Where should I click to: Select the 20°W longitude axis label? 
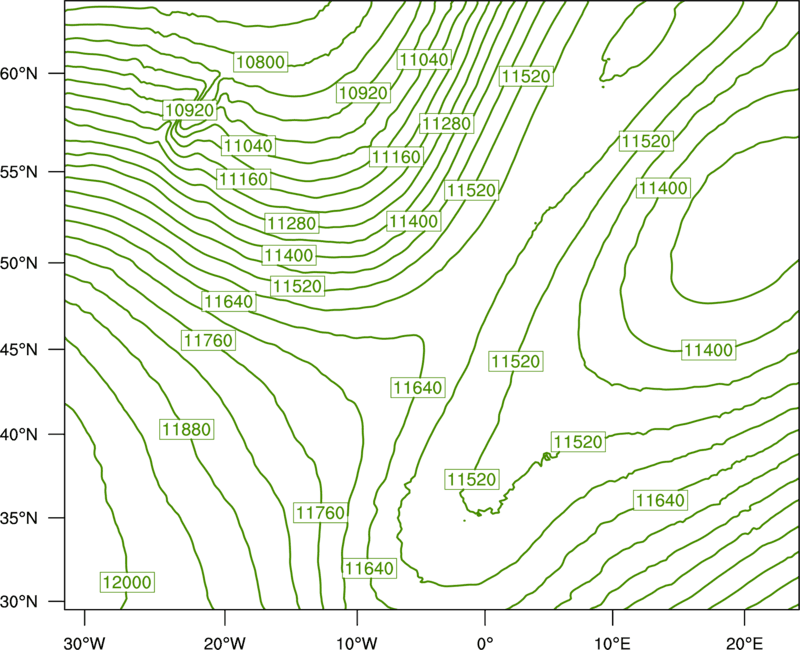point(224,643)
